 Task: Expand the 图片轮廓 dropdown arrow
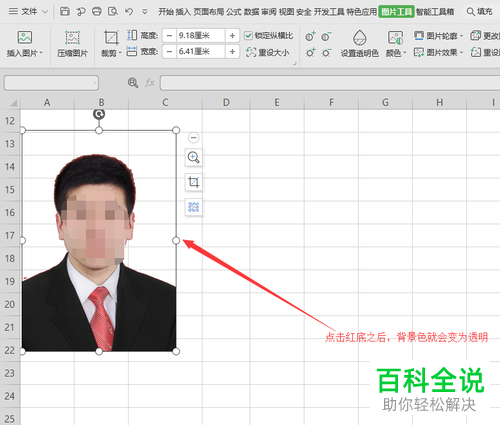(462, 36)
